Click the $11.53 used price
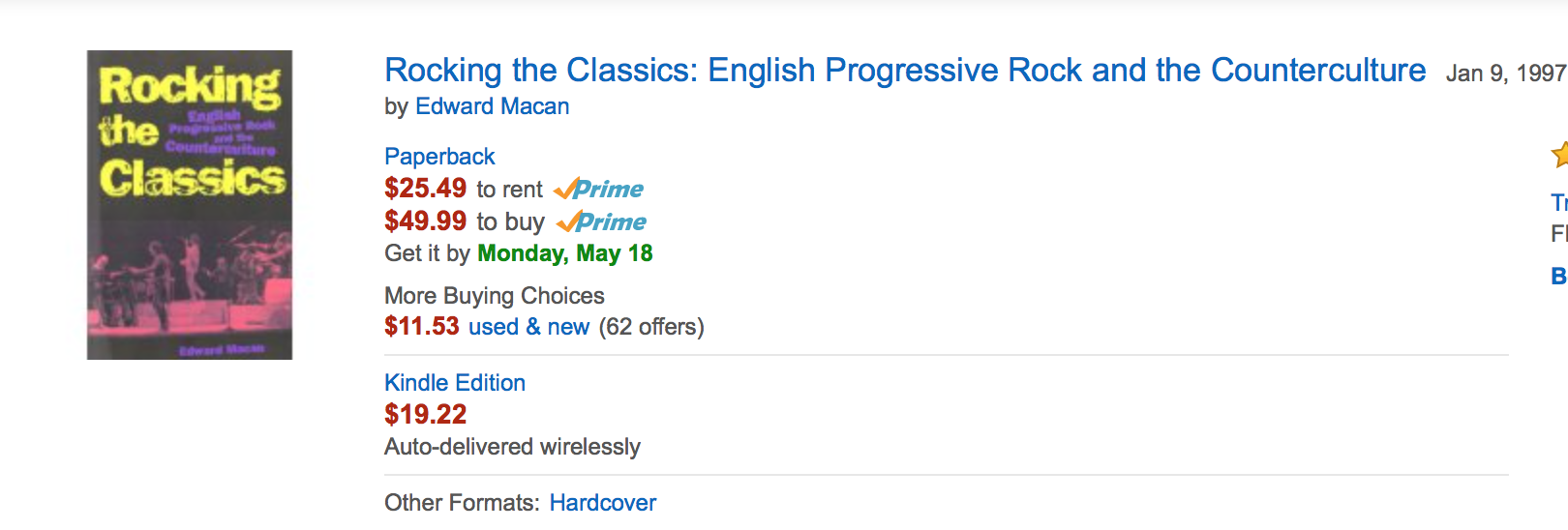 click(421, 327)
